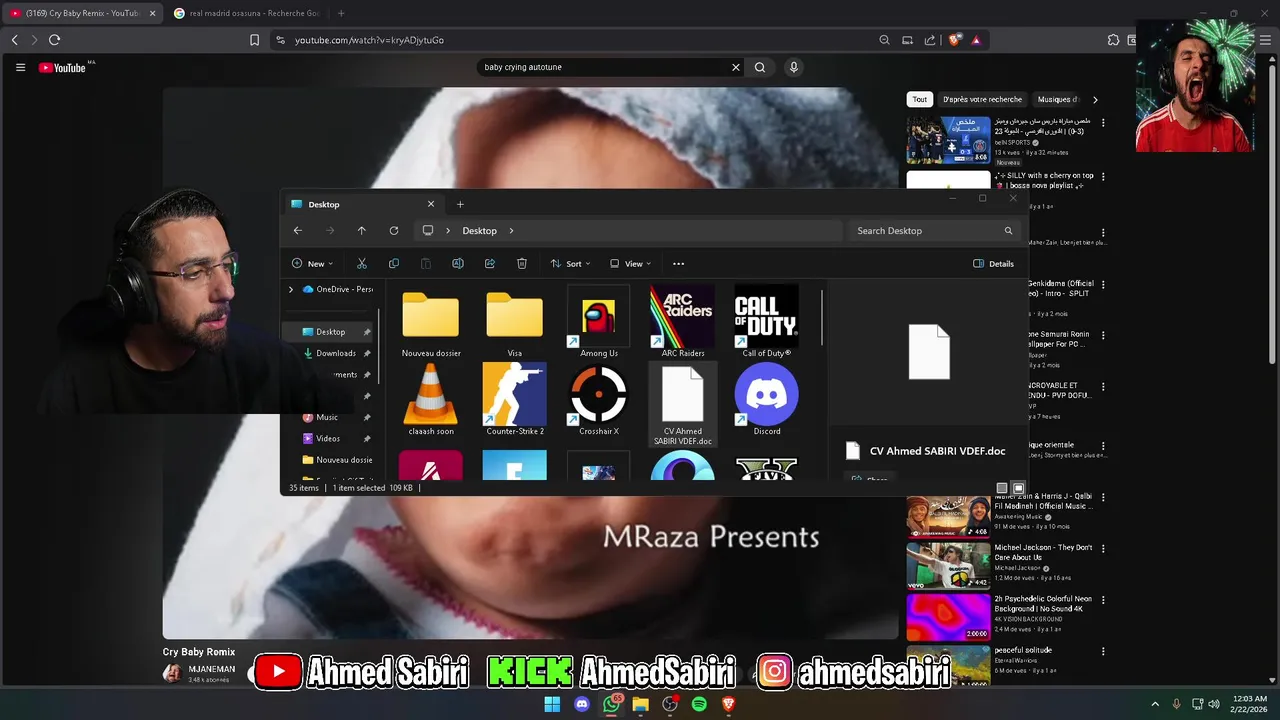Show hidden system tray icons
The height and width of the screenshot is (720, 1280).
[x=1155, y=704]
